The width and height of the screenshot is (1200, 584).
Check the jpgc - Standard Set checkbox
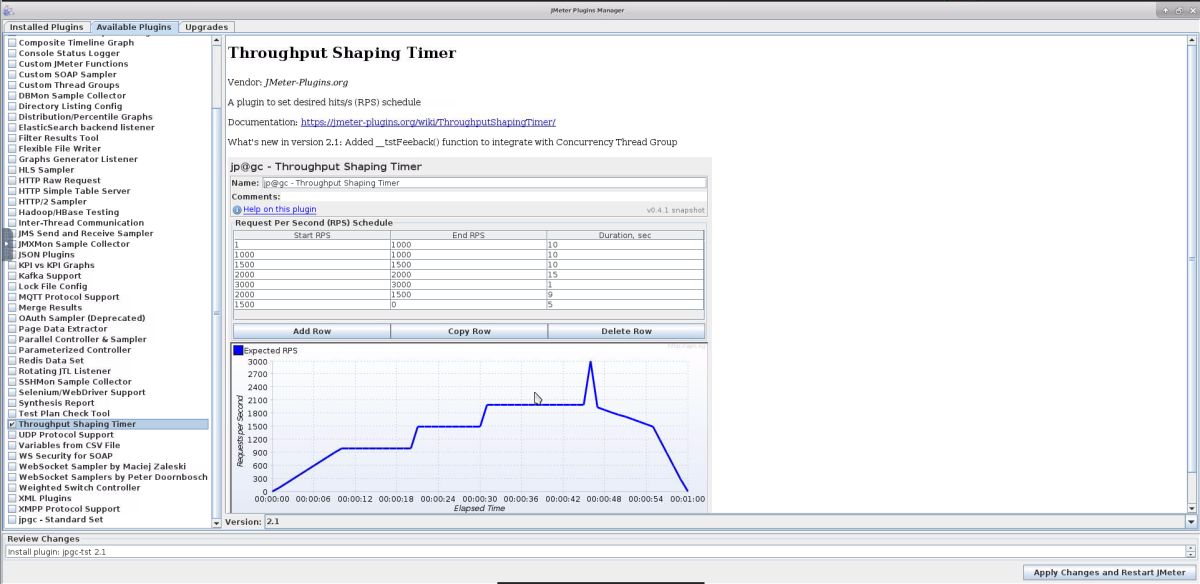coord(12,520)
